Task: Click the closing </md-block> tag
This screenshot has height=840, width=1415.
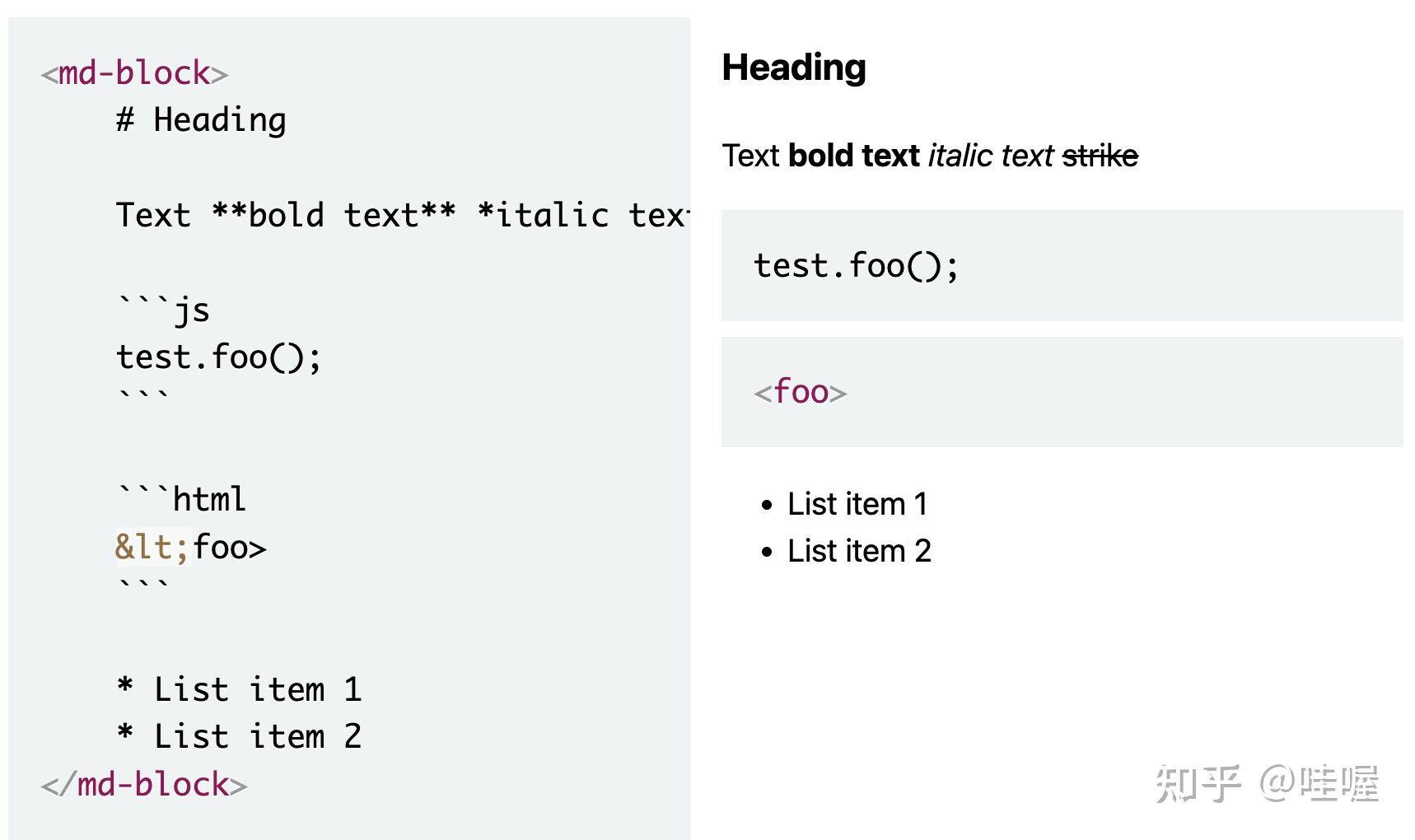Action: point(144,784)
